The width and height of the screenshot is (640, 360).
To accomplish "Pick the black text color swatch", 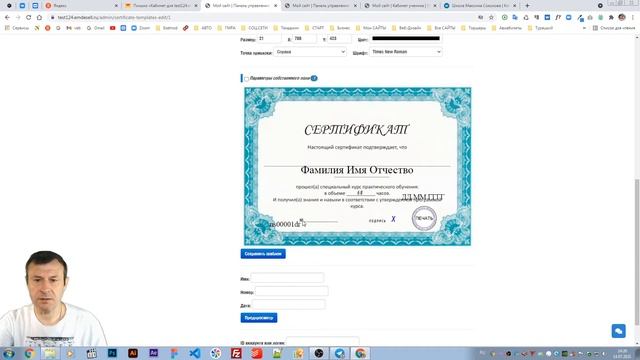I will pyautogui.click(x=406, y=39).
